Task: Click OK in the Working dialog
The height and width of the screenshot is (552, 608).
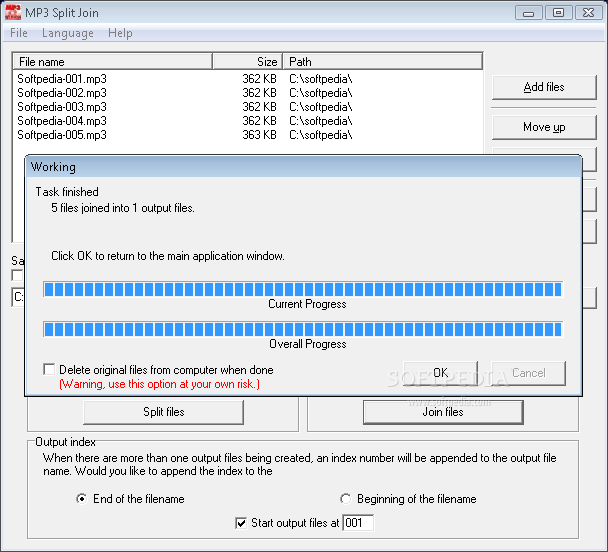Action: pyautogui.click(x=440, y=373)
